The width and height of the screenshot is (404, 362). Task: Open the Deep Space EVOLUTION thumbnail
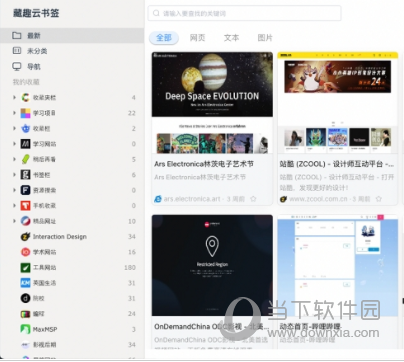(212, 103)
